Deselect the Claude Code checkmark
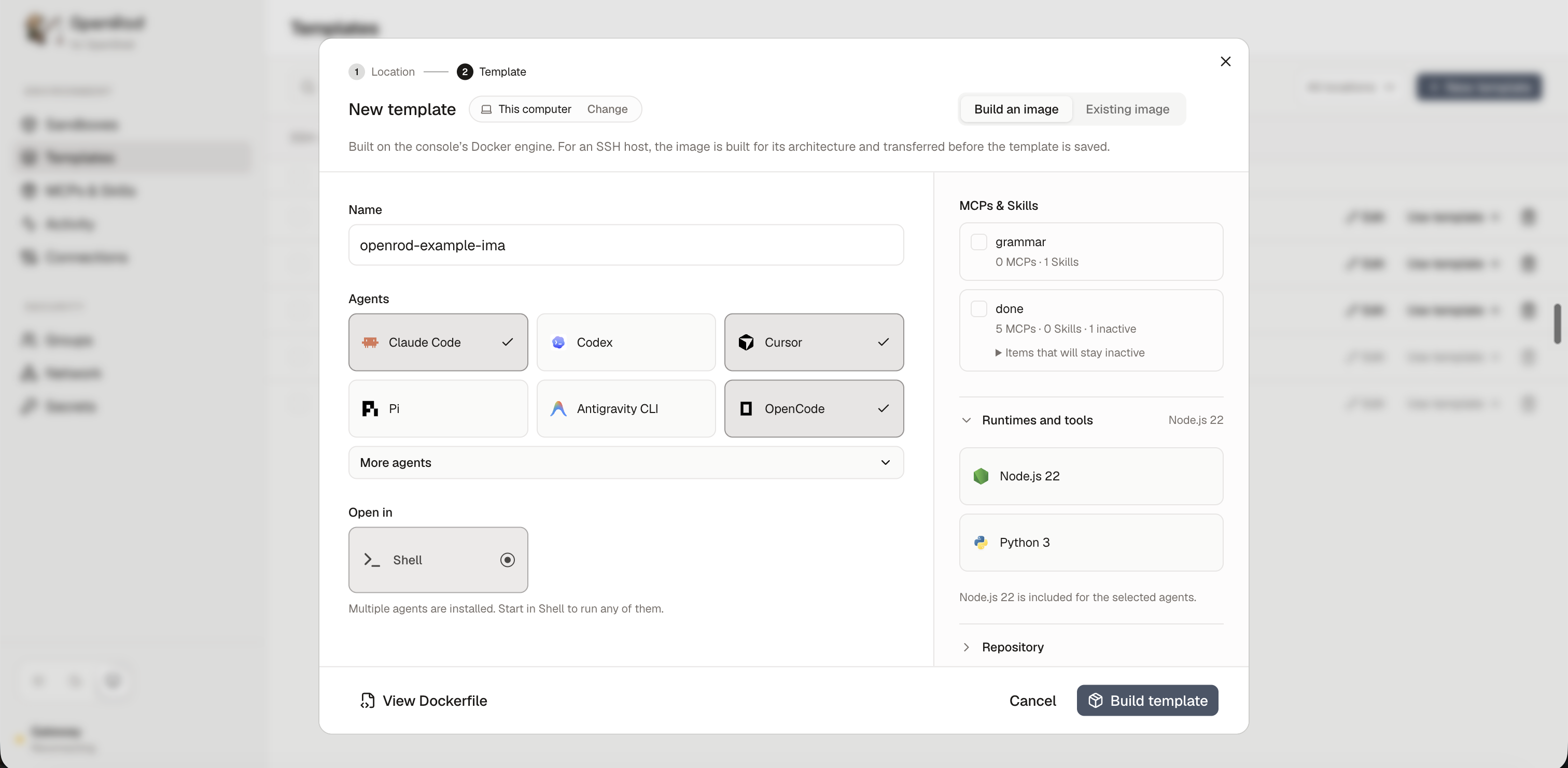Viewport: 1568px width, 768px height. point(507,343)
